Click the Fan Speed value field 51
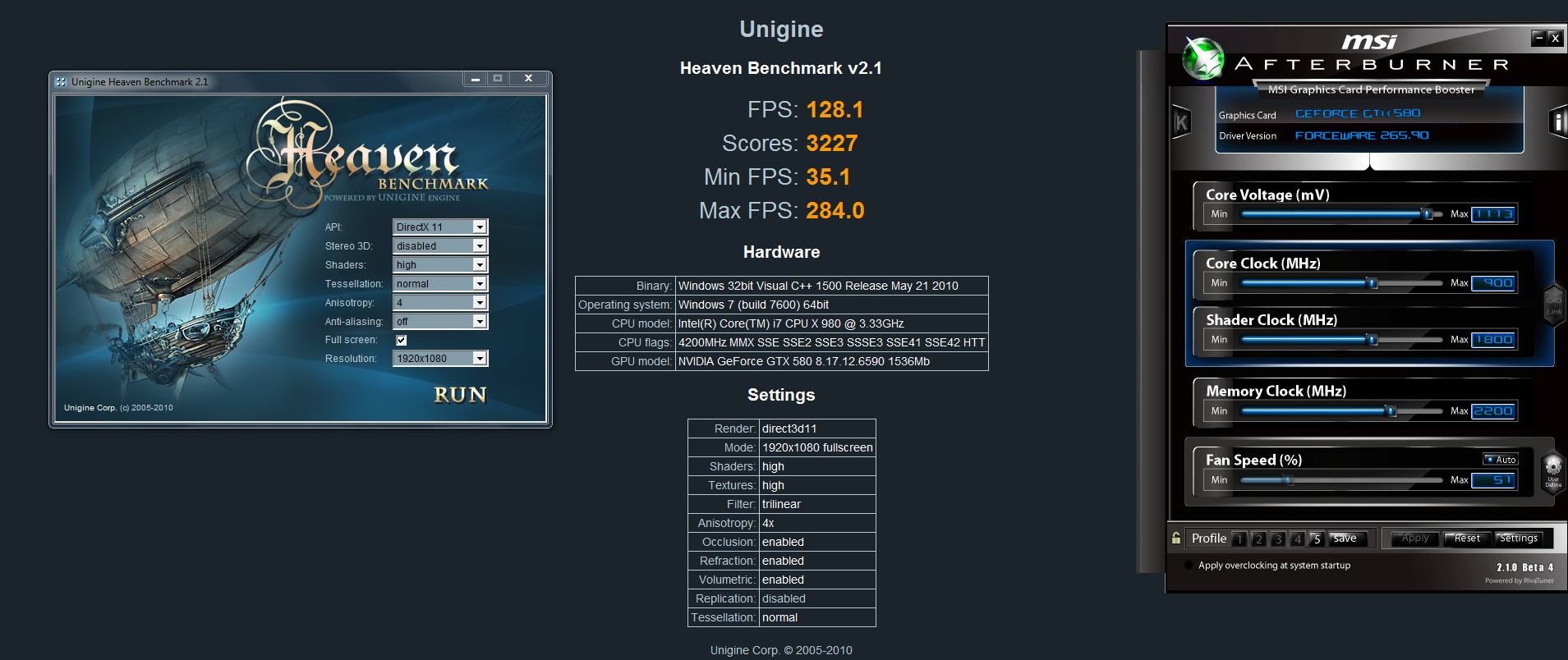 [x=1493, y=480]
